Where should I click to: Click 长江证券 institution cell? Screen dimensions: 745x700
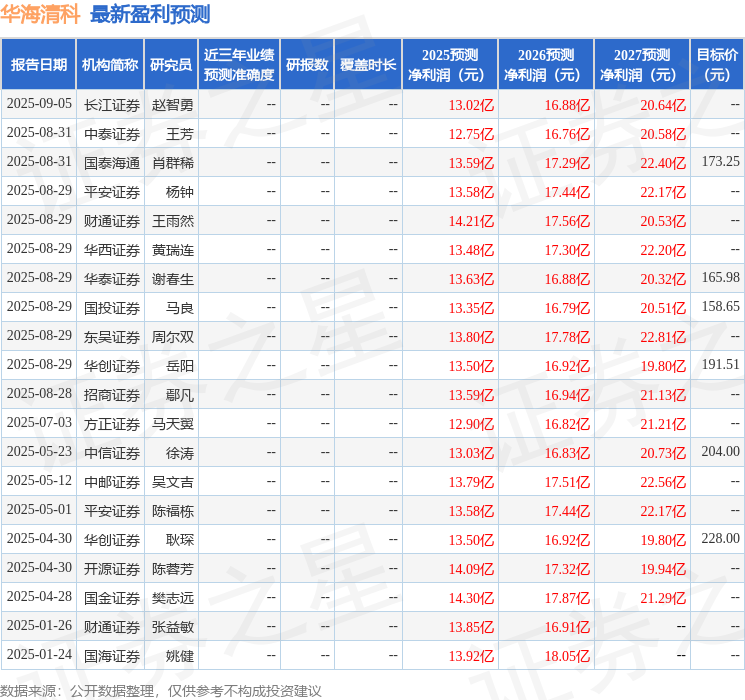[112, 105]
